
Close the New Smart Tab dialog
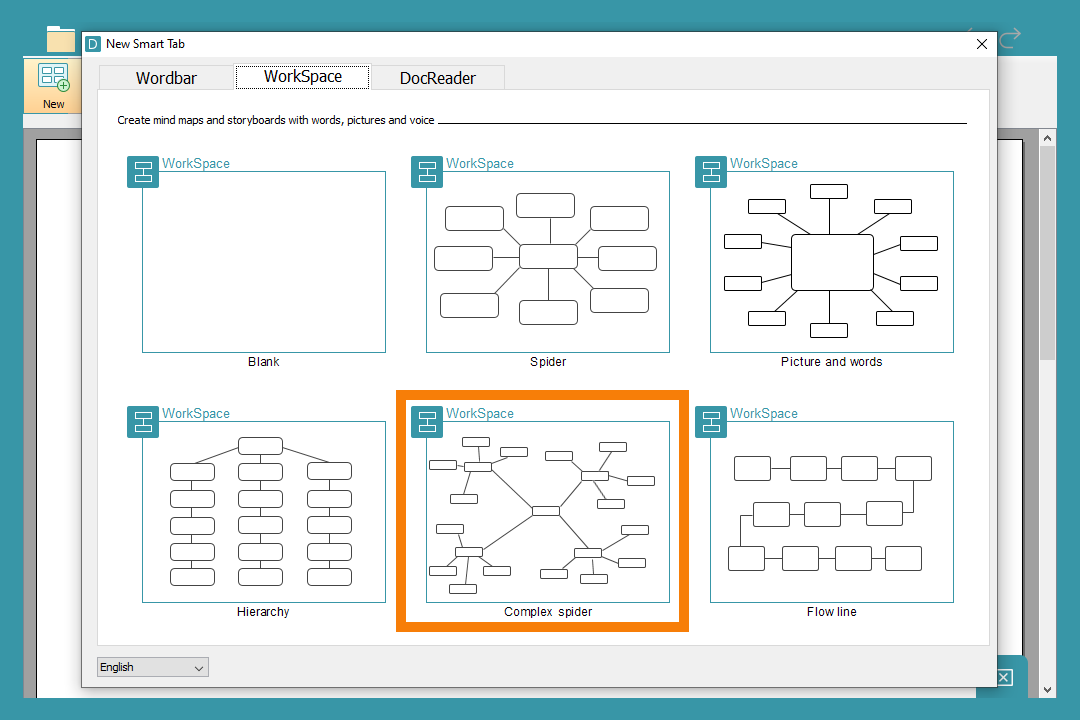(981, 44)
